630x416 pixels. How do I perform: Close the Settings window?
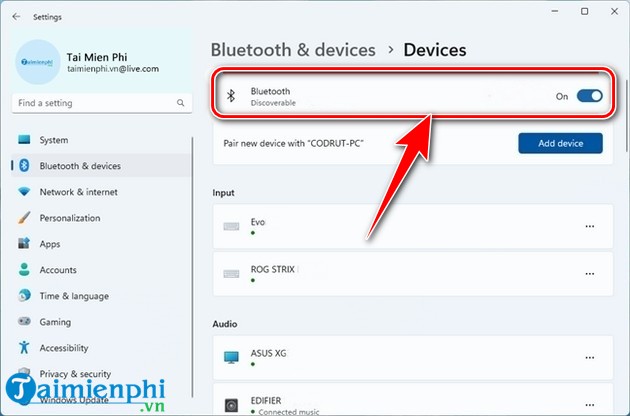point(614,11)
